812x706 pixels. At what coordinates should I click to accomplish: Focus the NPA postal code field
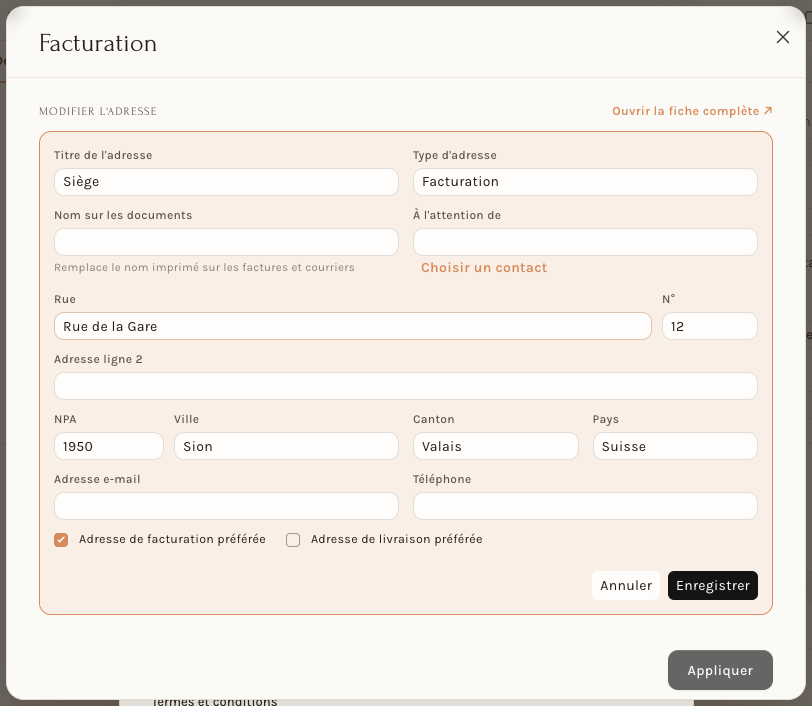[x=109, y=446]
